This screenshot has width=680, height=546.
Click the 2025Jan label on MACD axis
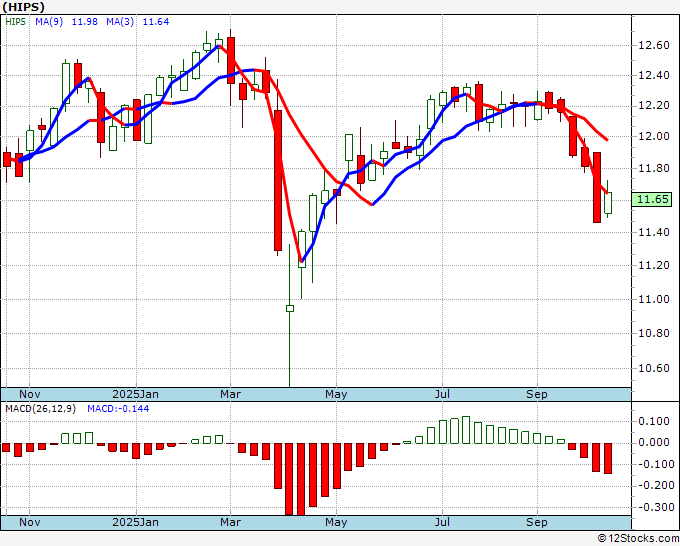135,522
